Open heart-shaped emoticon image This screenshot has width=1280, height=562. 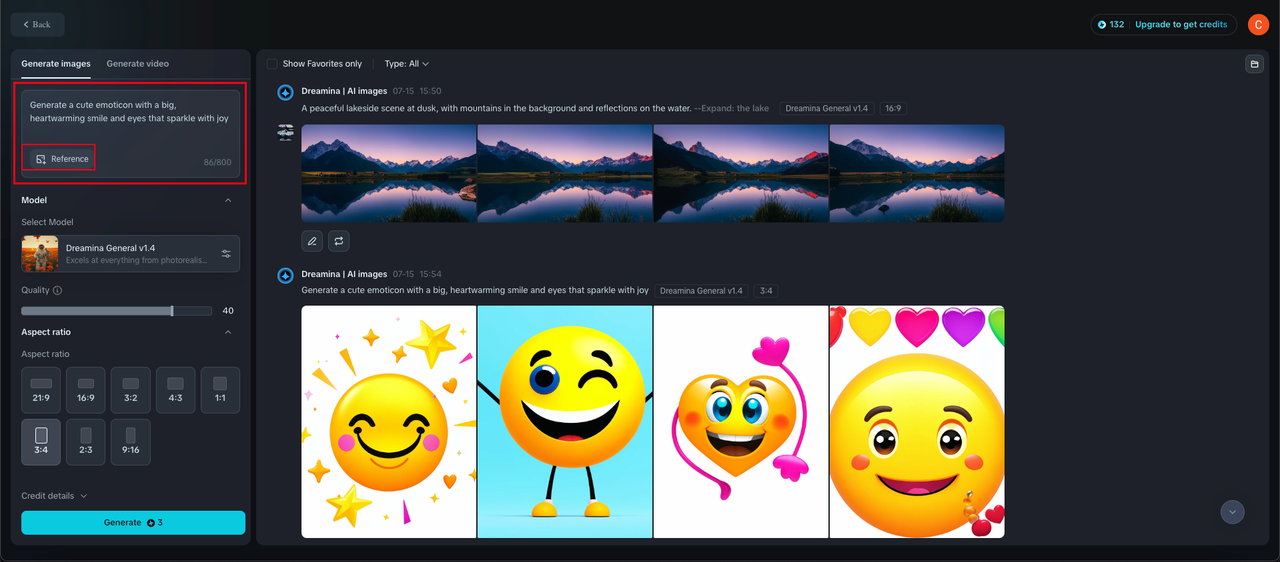click(741, 422)
